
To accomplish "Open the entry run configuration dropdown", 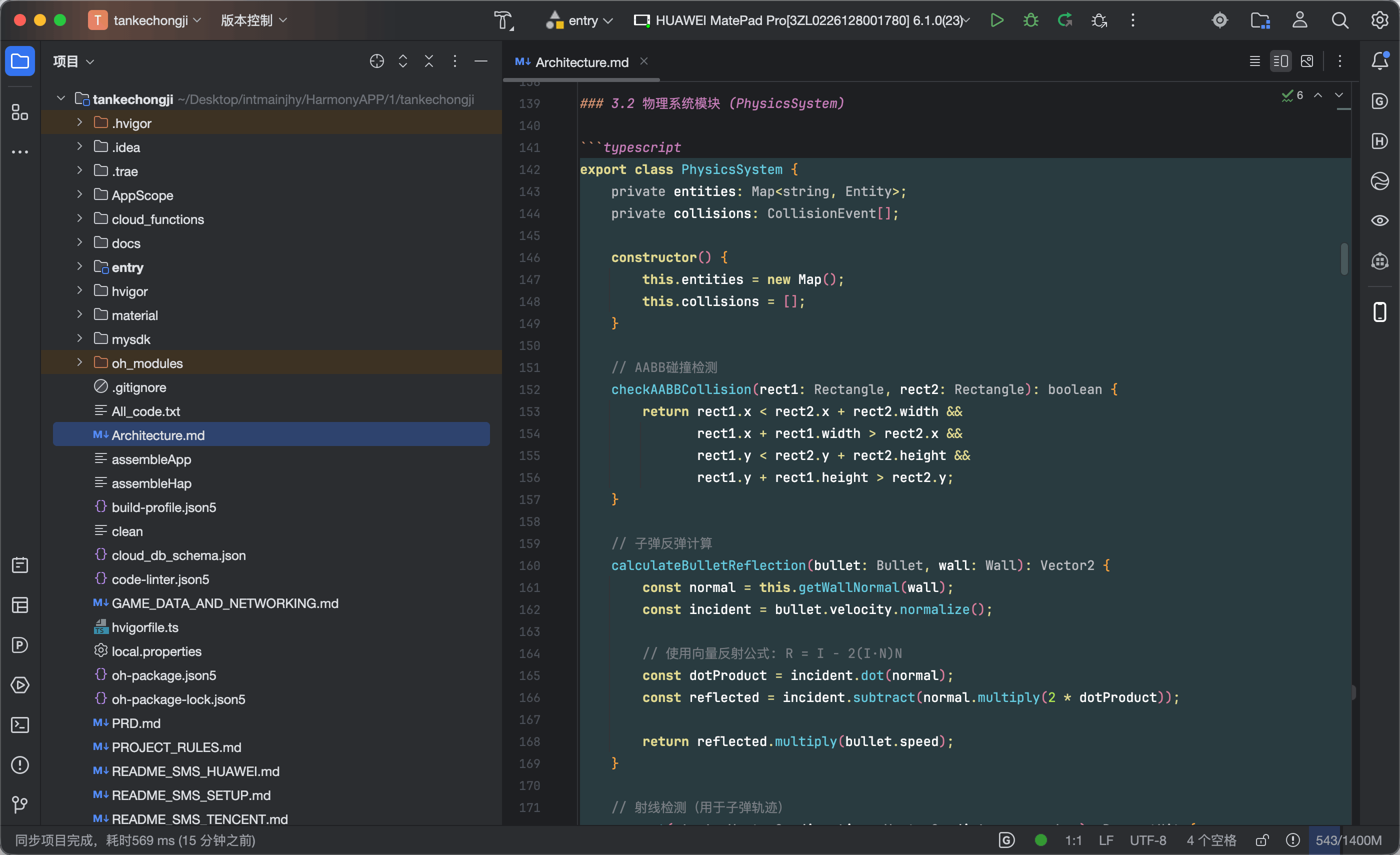I will [579, 20].
